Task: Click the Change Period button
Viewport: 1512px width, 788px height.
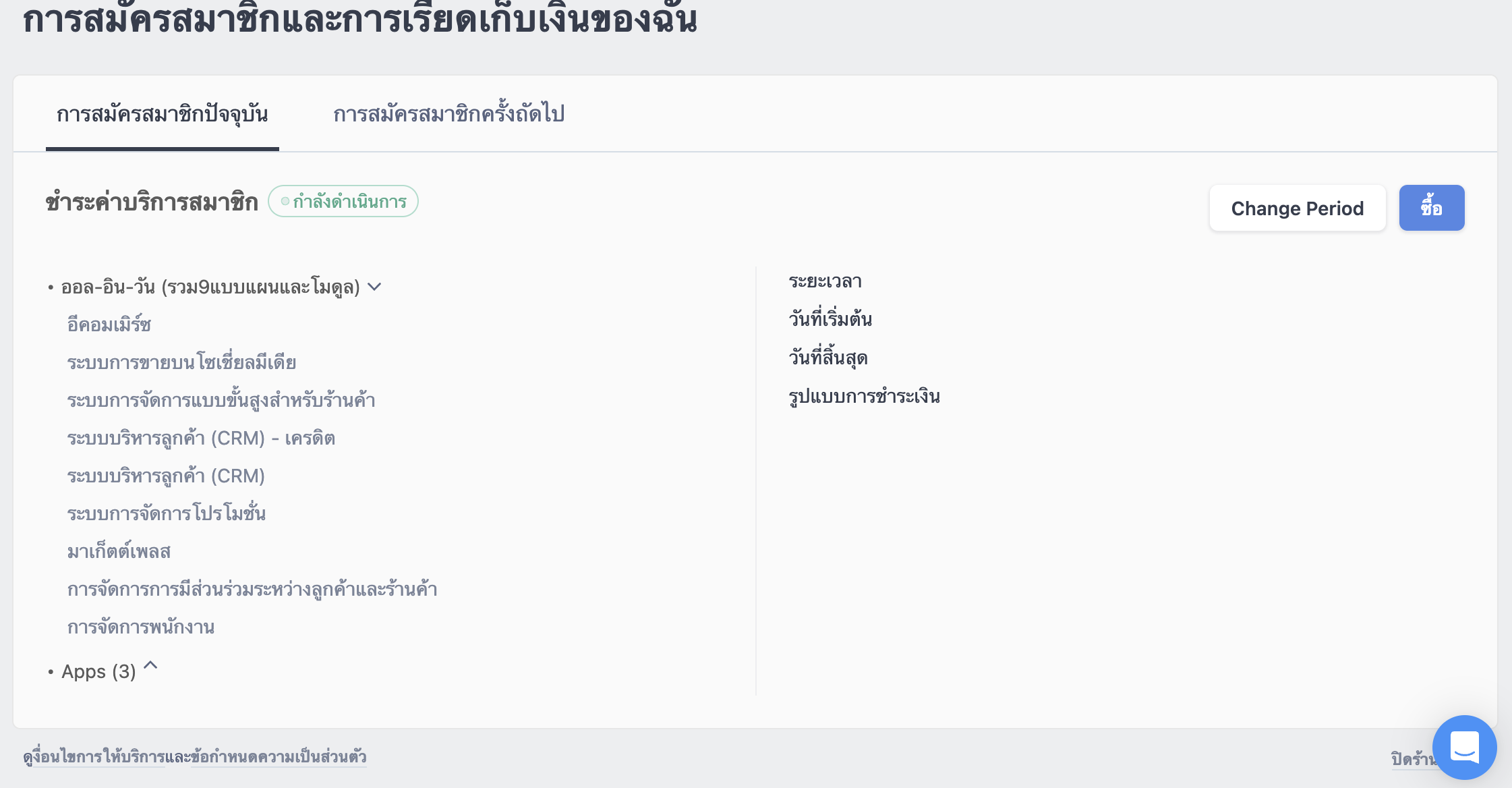Action: (1298, 208)
